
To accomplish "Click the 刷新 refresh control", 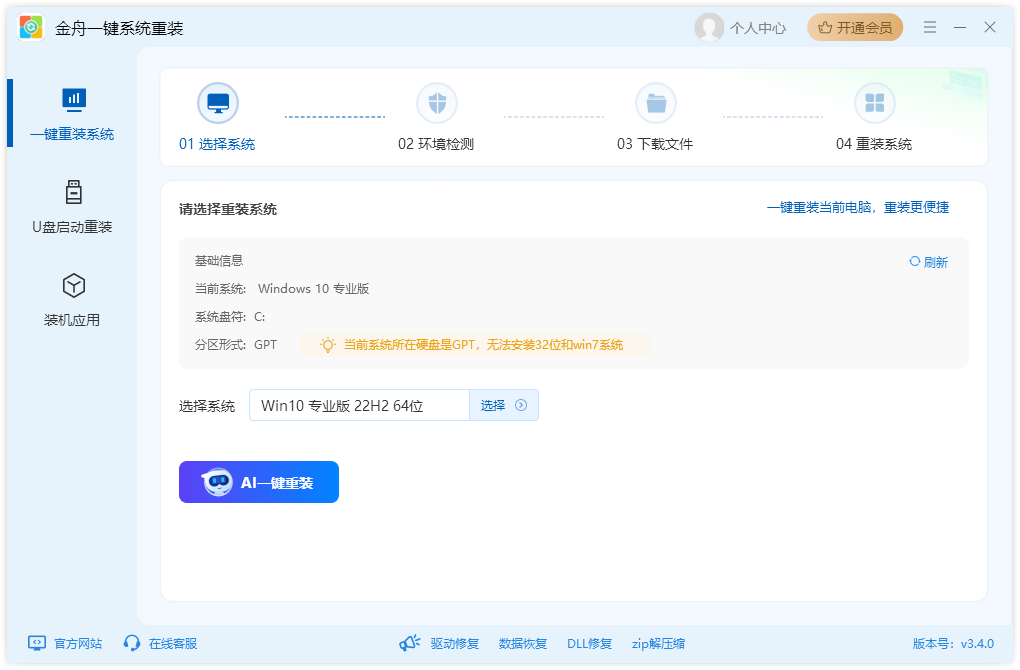I will click(928, 260).
